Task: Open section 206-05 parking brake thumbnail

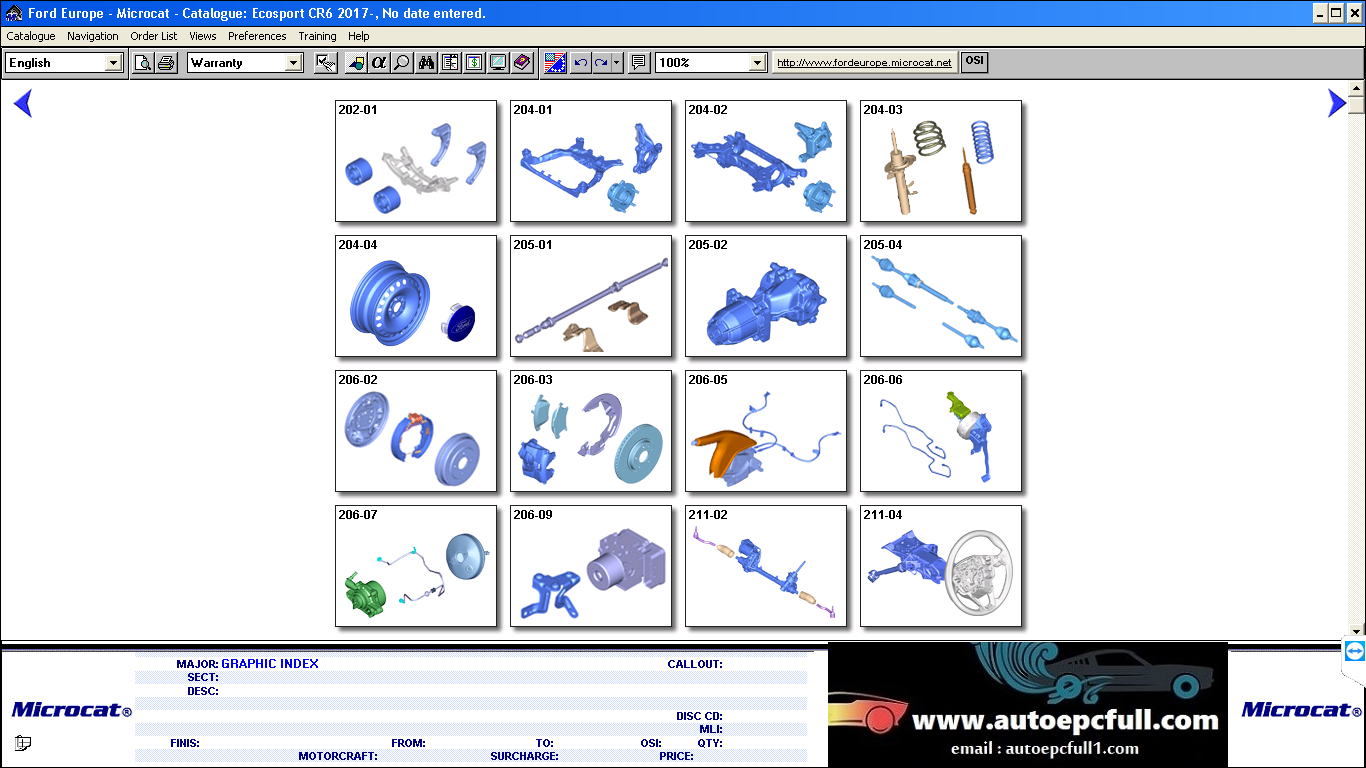Action: tap(766, 431)
